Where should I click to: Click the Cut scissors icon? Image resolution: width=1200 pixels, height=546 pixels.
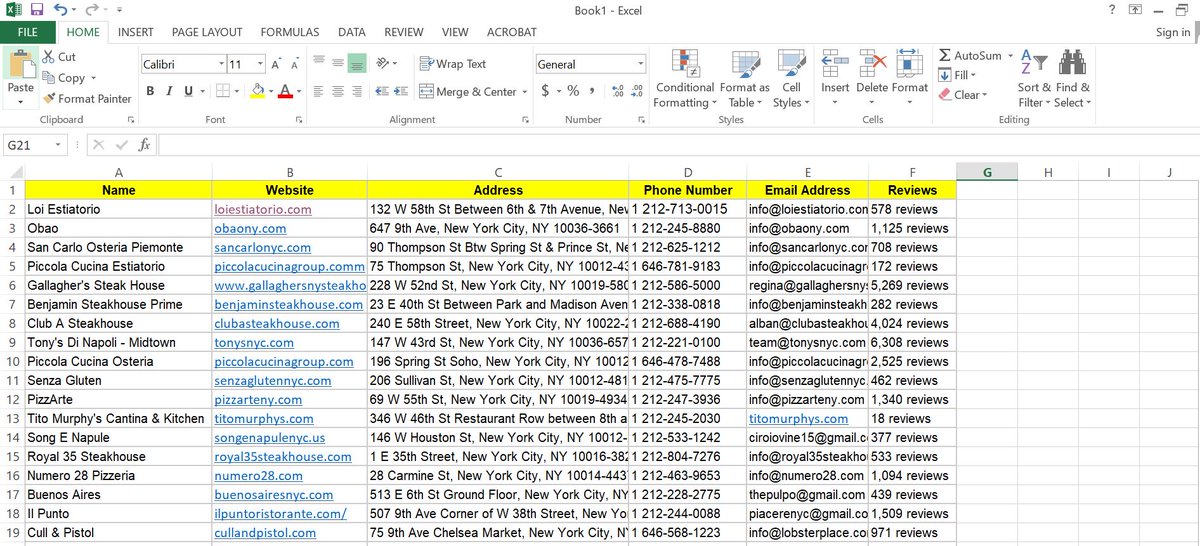coord(48,57)
